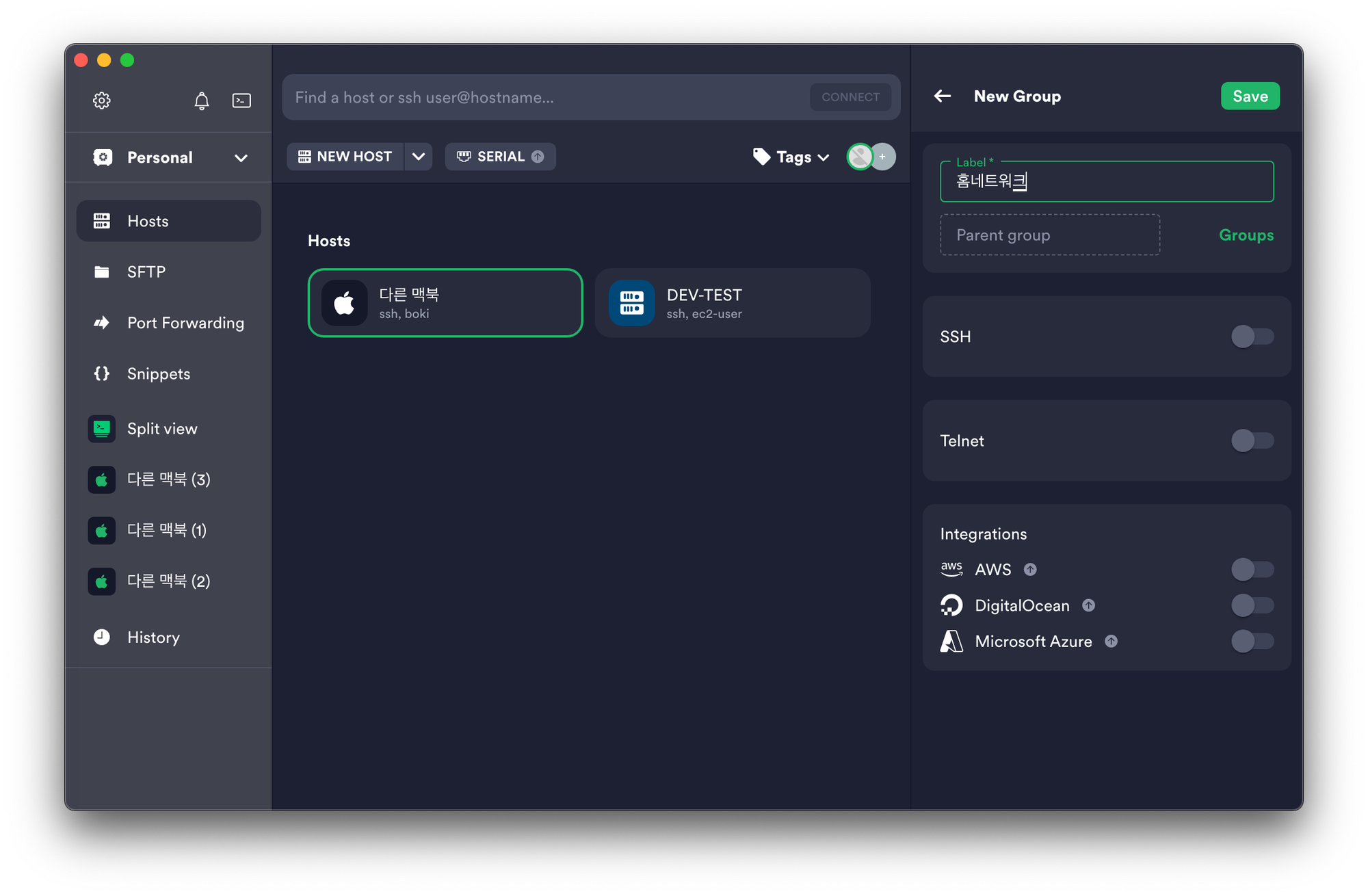Open settings gear icon in sidebar
The width and height of the screenshot is (1368, 896).
tap(101, 101)
